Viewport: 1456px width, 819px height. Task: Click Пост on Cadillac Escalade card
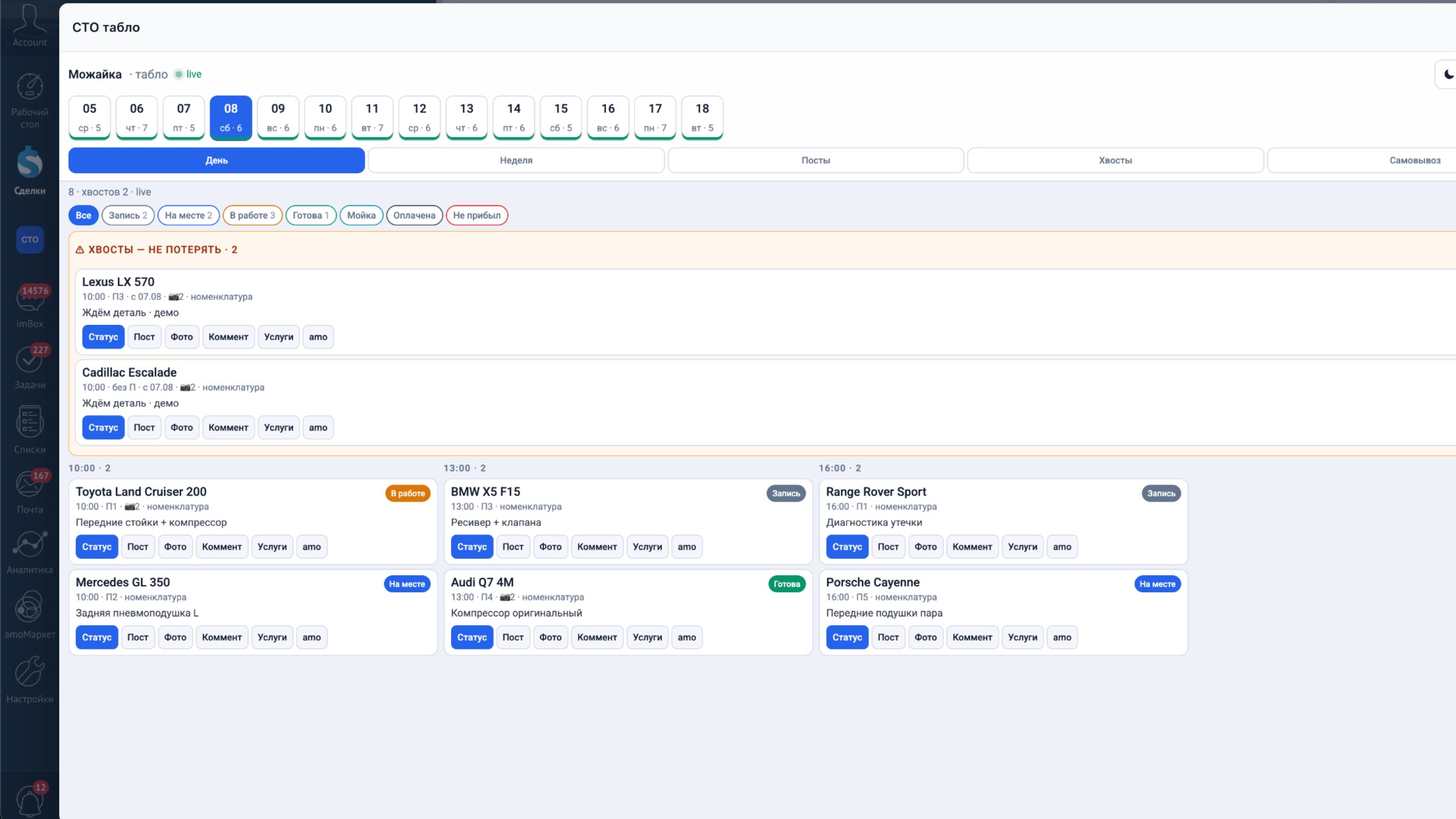[144, 427]
